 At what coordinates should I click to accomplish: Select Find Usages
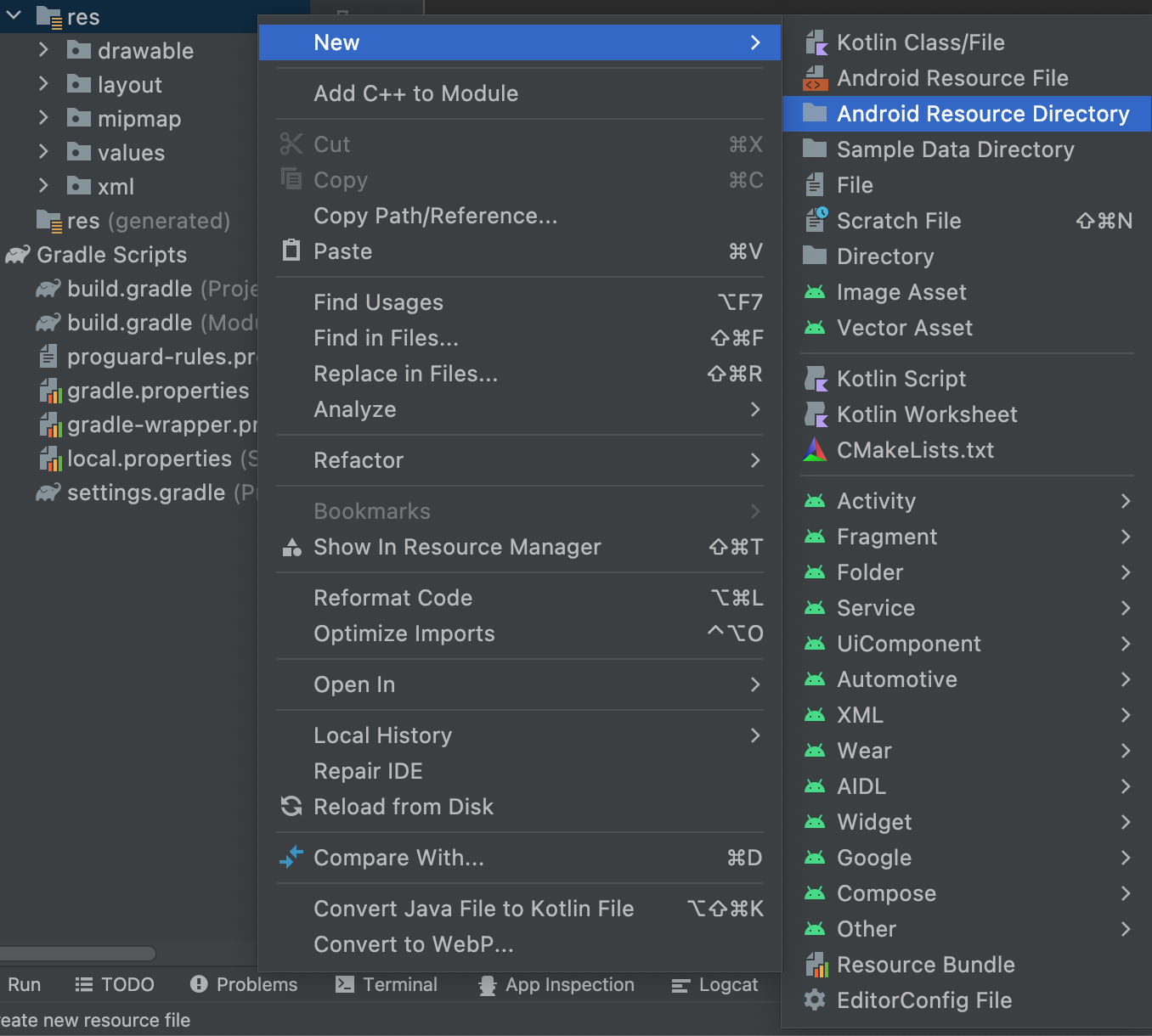520,302
